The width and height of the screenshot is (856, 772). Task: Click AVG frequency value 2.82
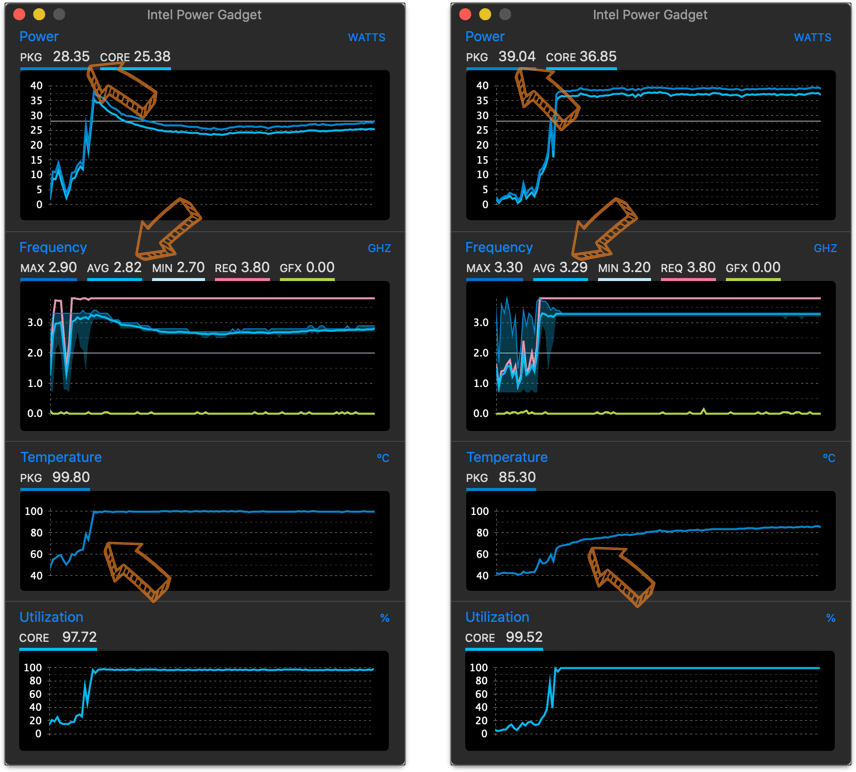(128, 268)
